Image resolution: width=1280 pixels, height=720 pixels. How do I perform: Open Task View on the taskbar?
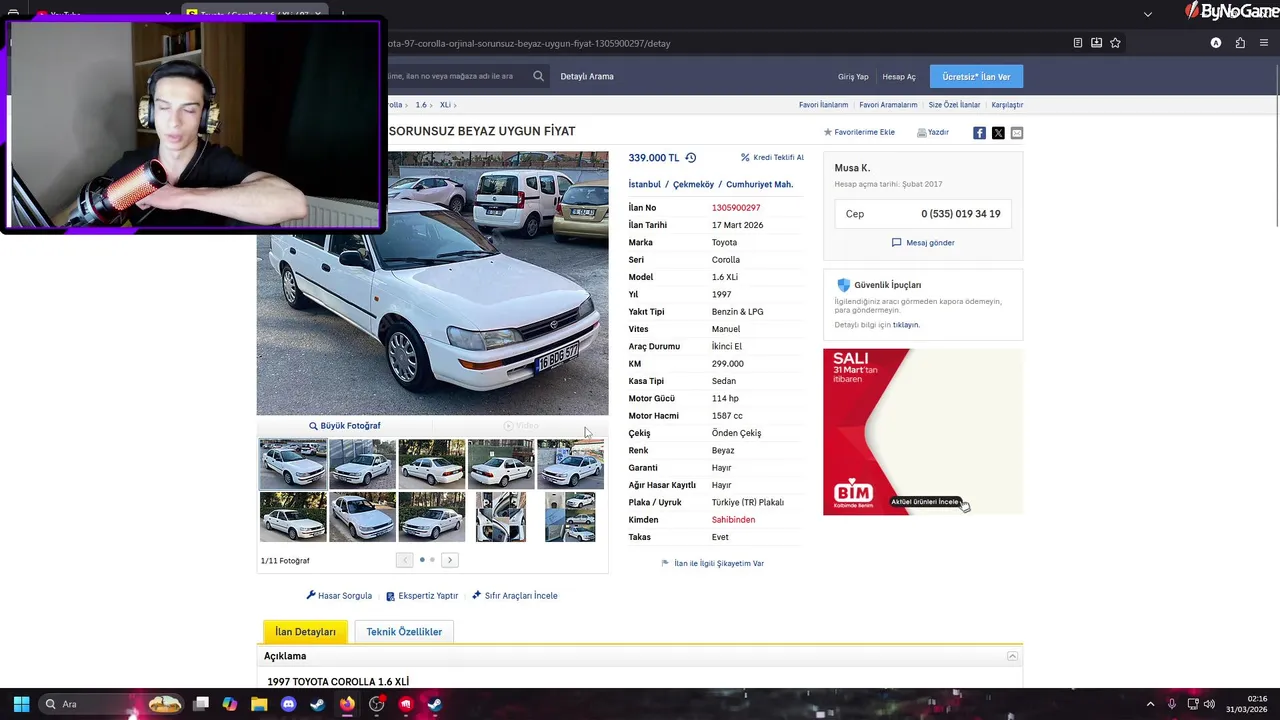[201, 704]
